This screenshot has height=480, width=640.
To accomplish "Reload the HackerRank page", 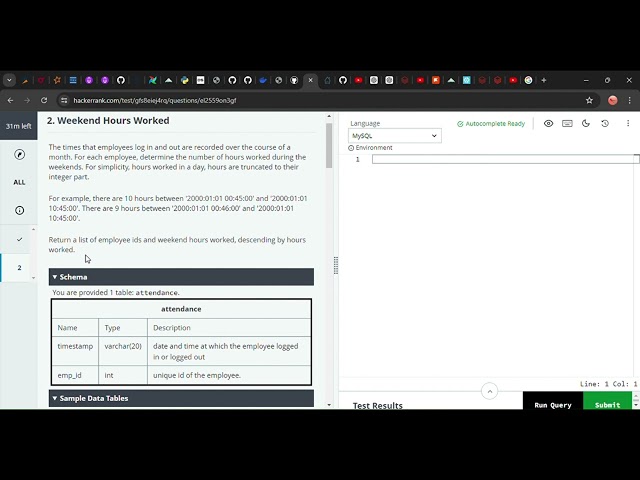I will click(44, 100).
